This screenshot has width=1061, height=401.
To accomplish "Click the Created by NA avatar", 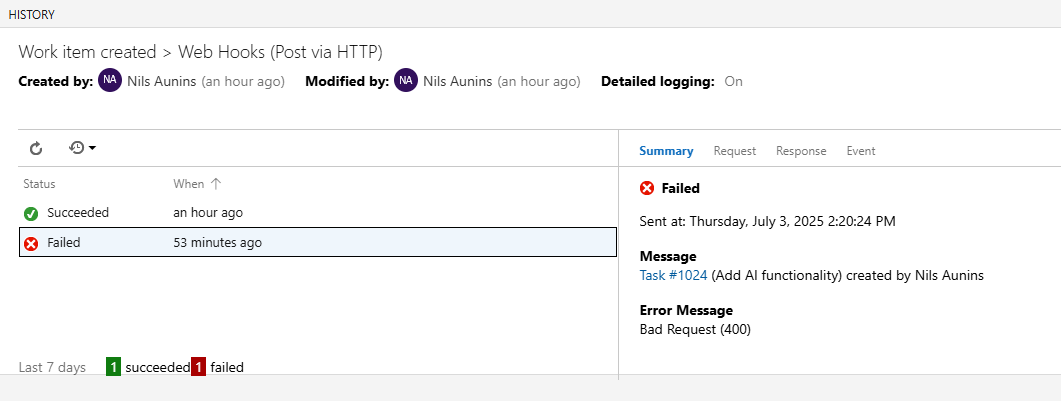I will coord(110,81).
